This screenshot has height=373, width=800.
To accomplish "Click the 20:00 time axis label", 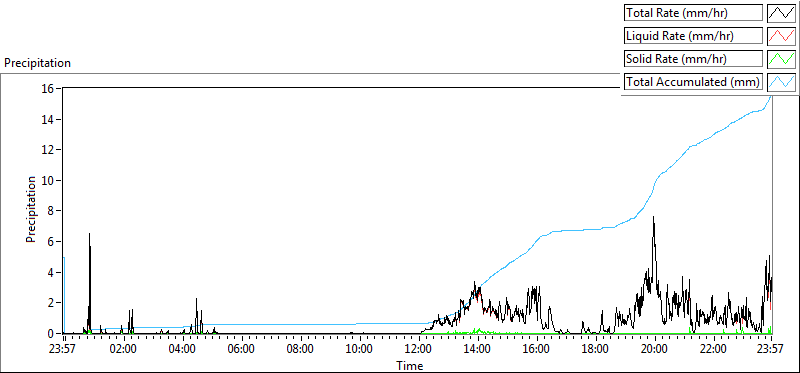I will pyautogui.click(x=655, y=350).
